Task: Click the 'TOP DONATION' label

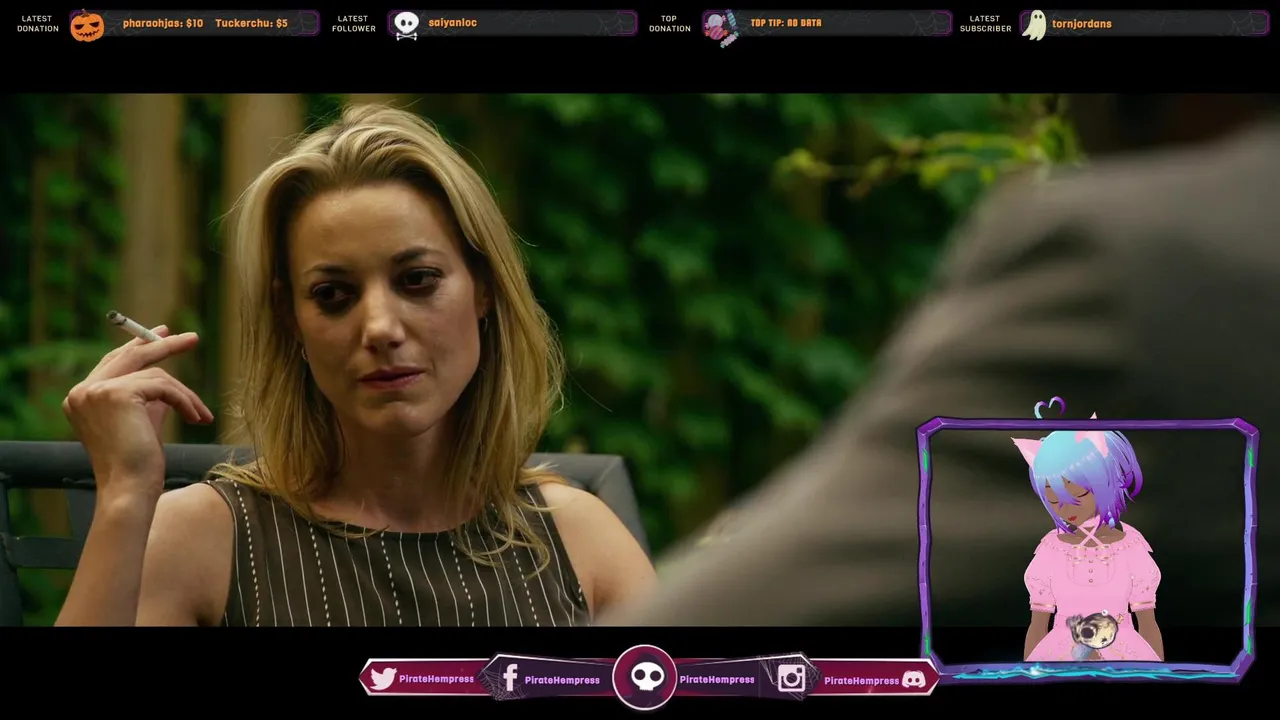Action: pyautogui.click(x=670, y=23)
